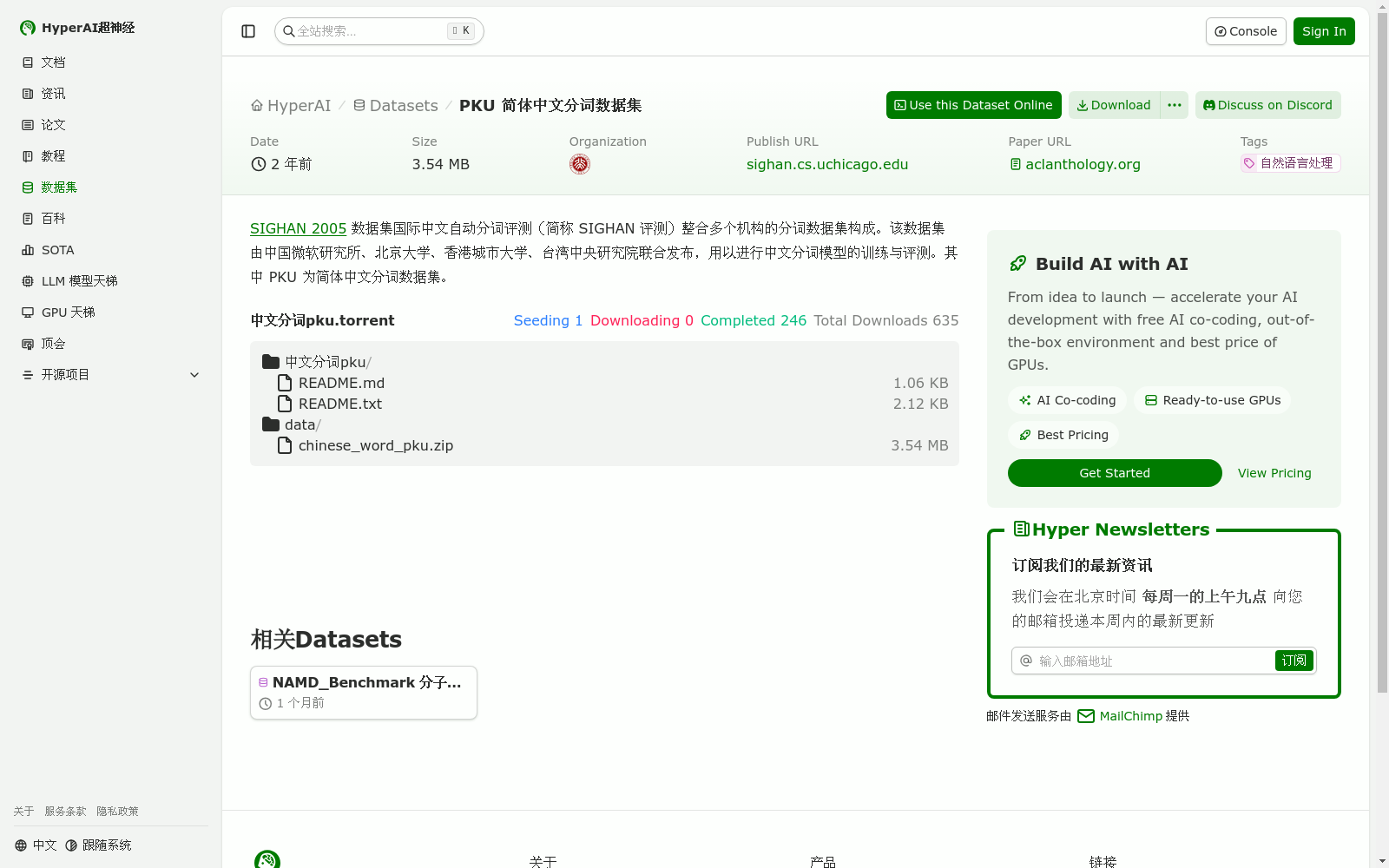
Task: Go to HyperAI home breadcrumb
Action: [291, 105]
